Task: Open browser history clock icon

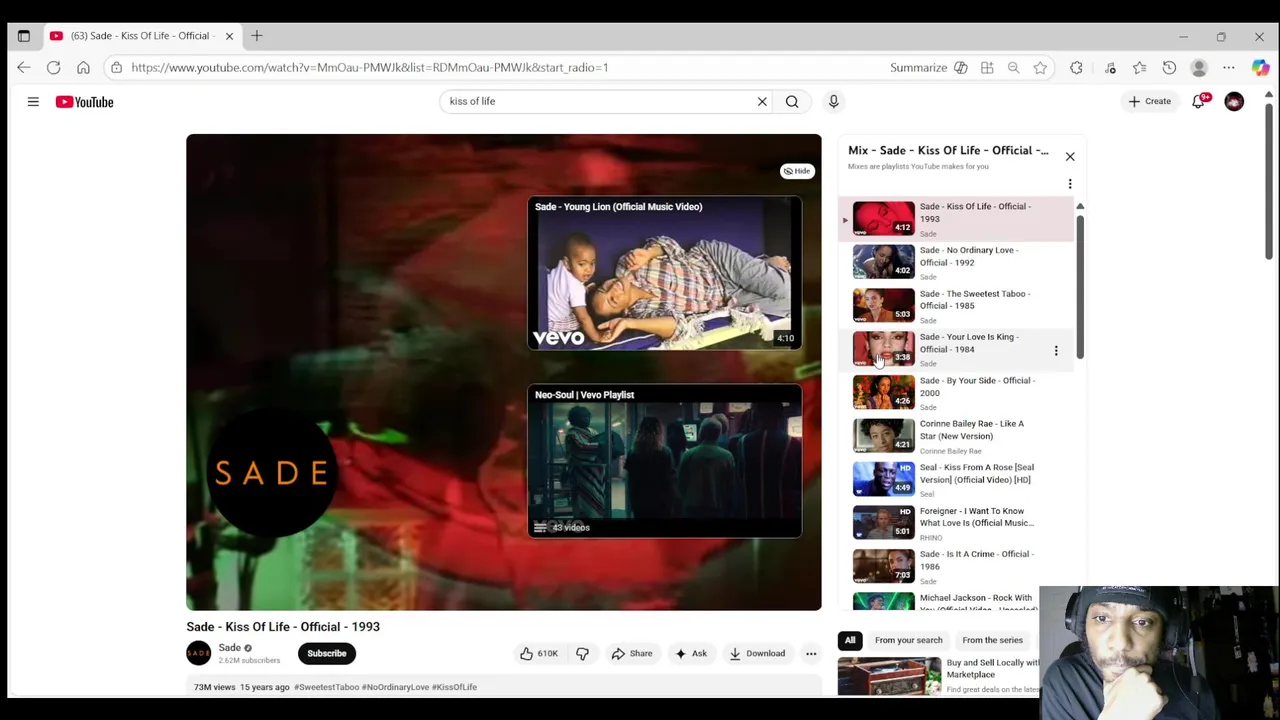Action: click(1169, 67)
